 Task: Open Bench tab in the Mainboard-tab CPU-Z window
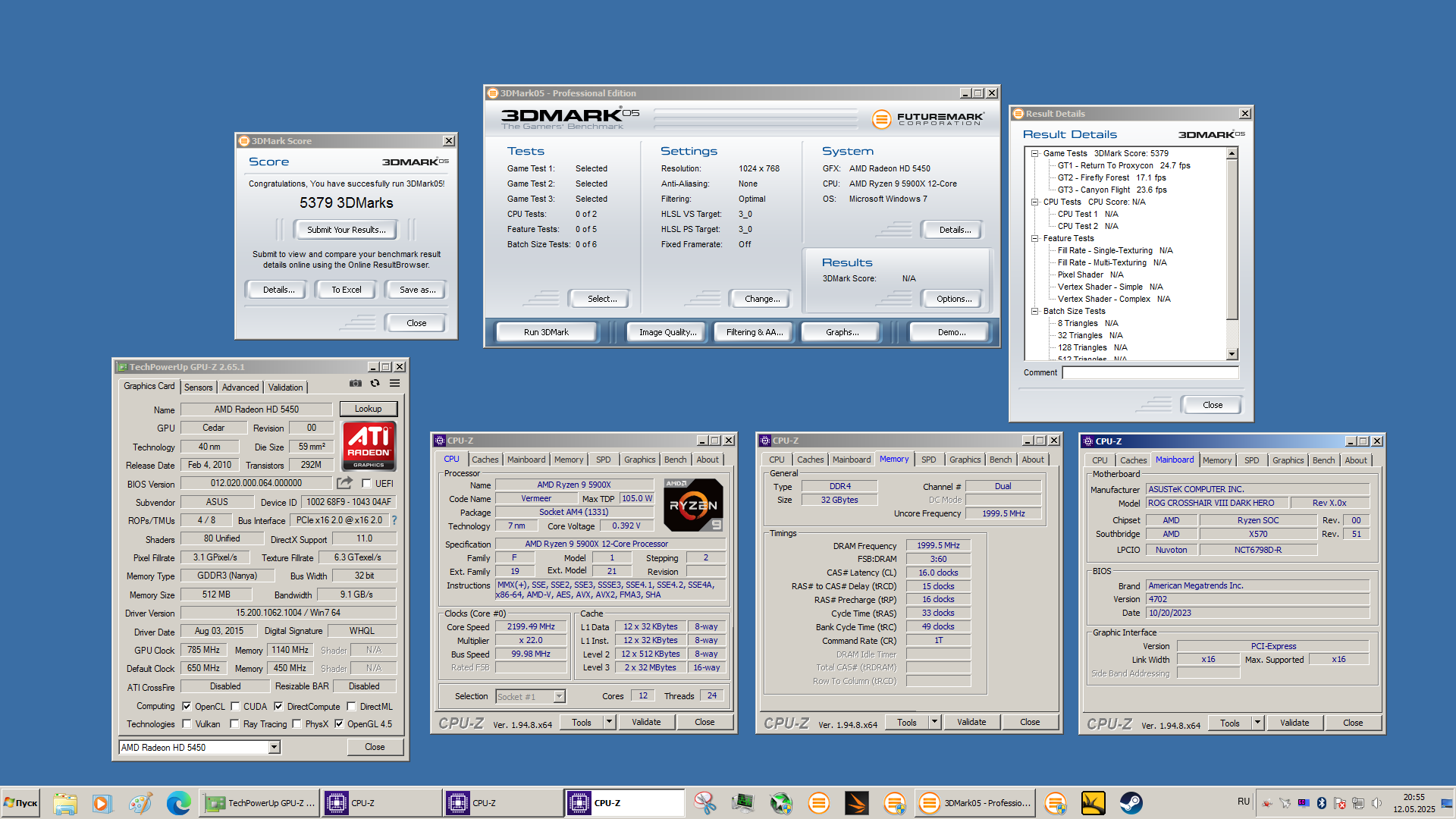[x=1323, y=460]
